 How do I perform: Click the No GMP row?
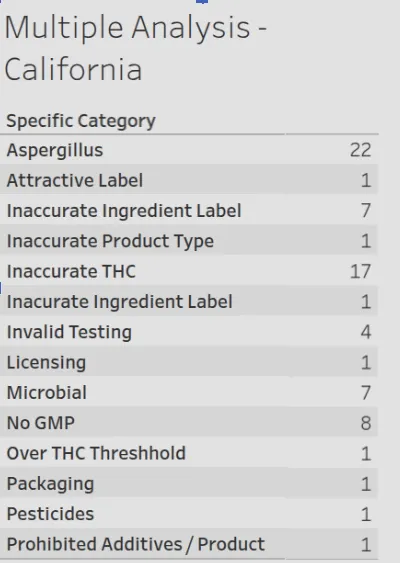point(189,423)
